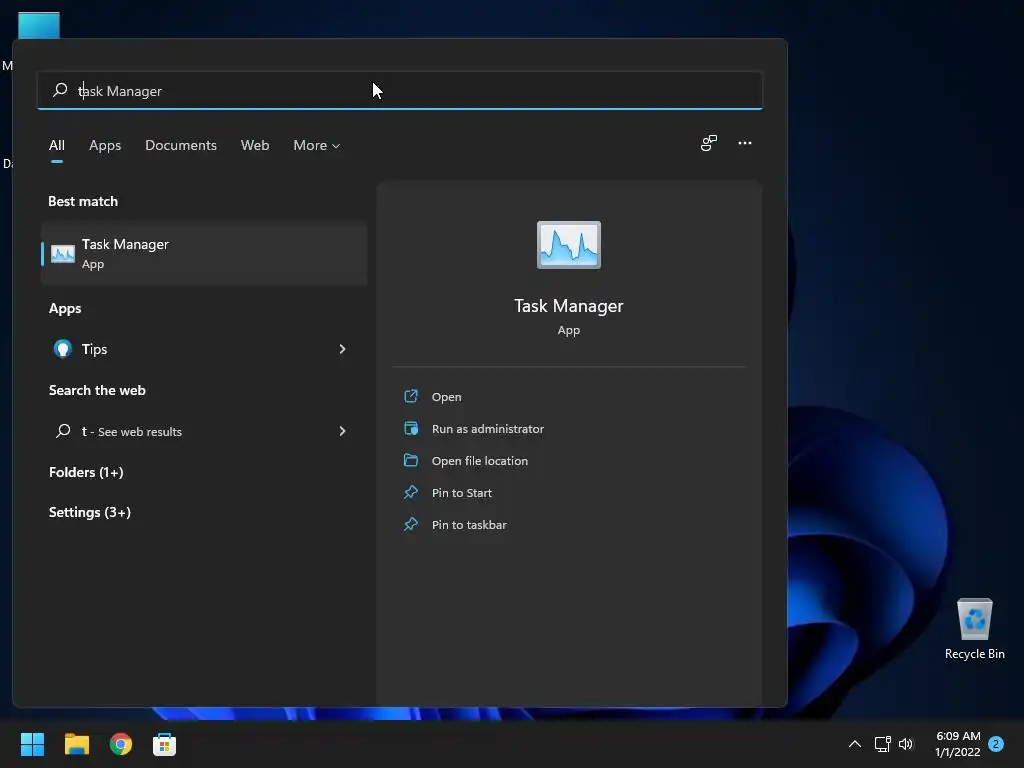Click the 'Search the web' heading text
The width and height of the screenshot is (1024, 768).
pos(97,390)
